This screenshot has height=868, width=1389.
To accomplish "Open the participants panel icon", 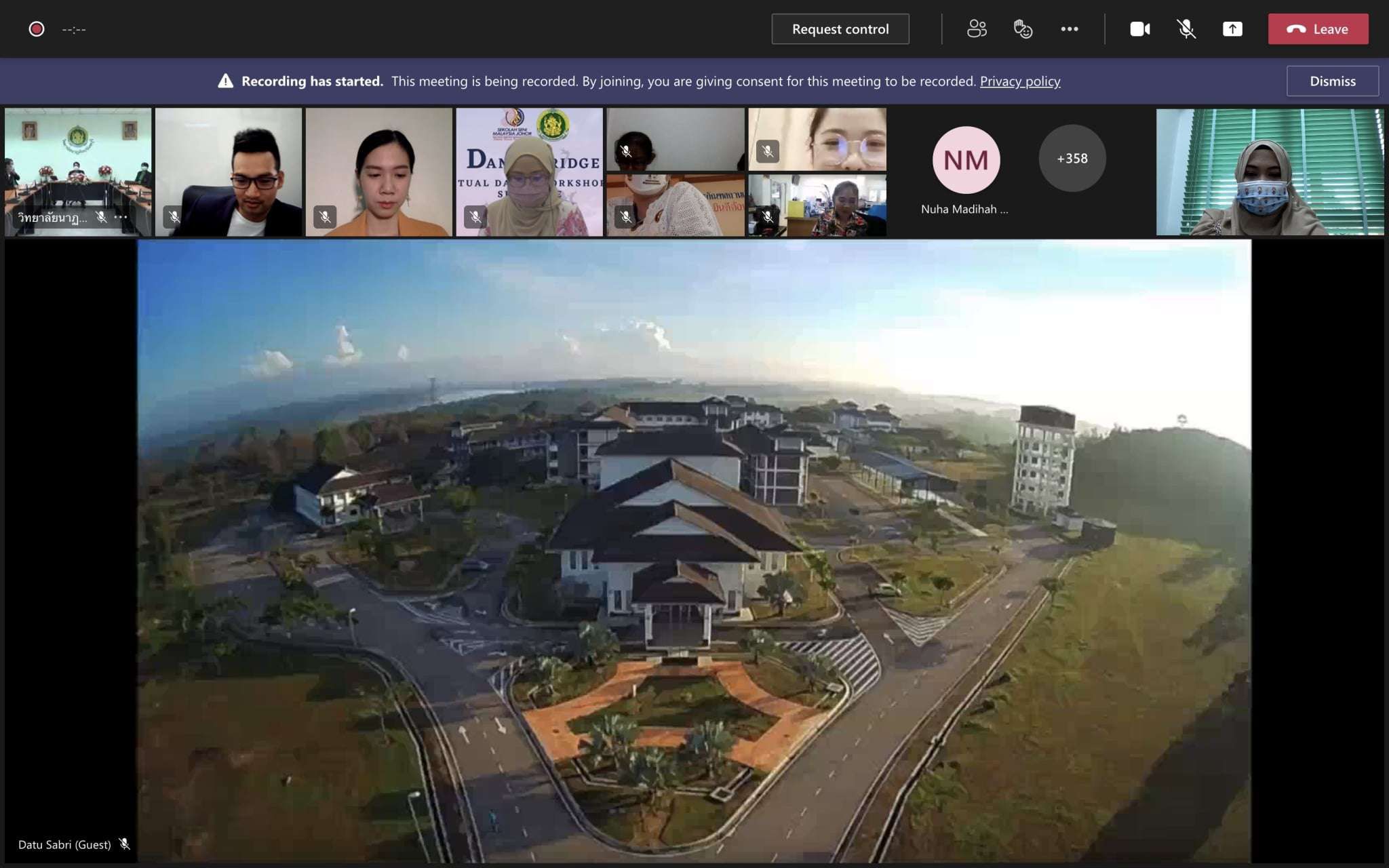I will click(x=977, y=29).
